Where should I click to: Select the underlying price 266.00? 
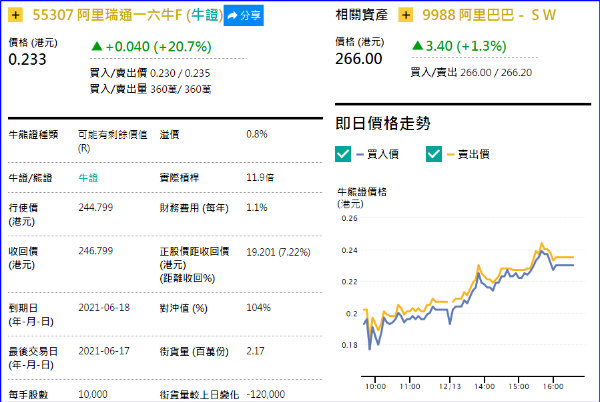[359, 59]
